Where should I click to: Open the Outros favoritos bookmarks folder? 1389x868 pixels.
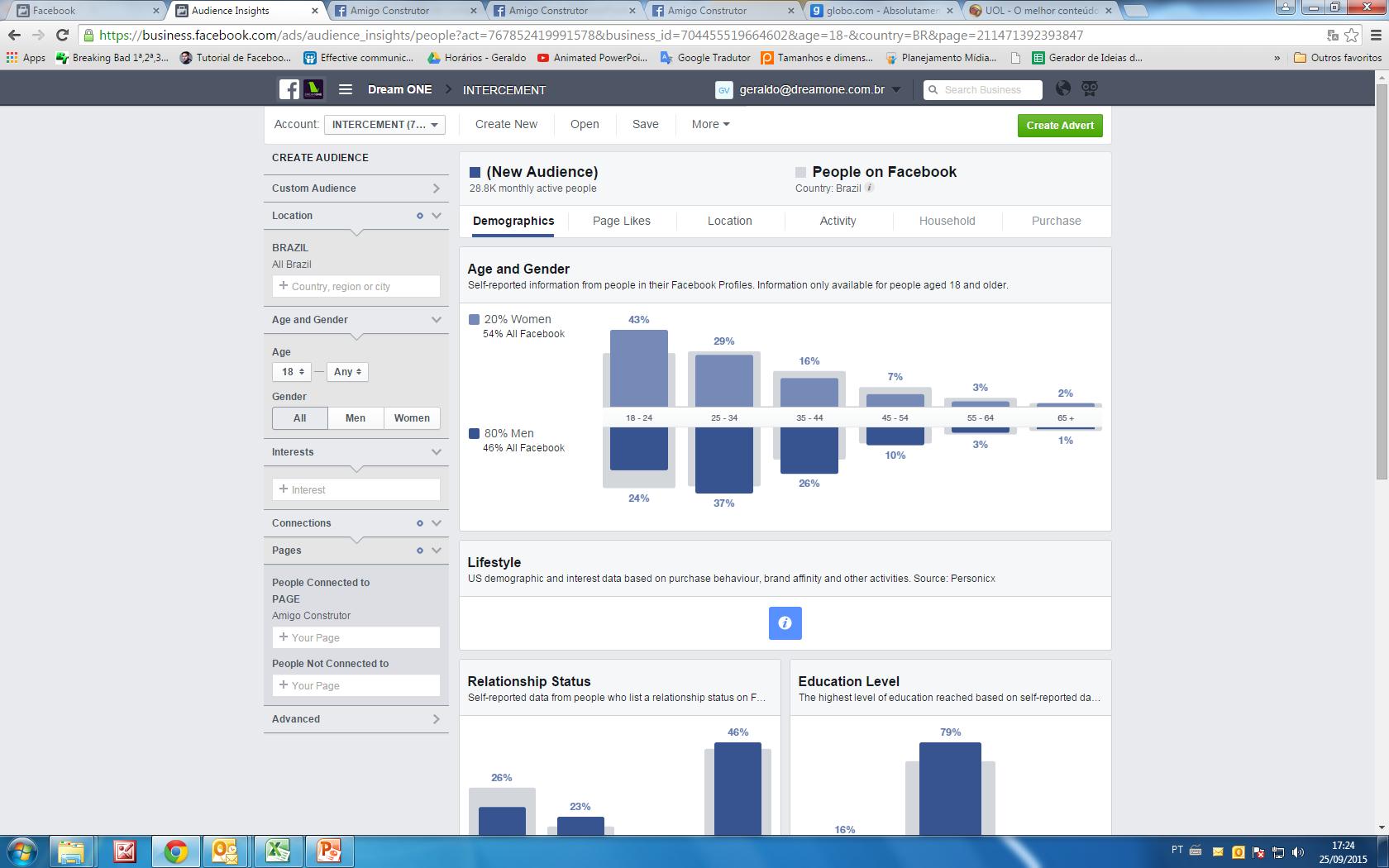[1338, 58]
